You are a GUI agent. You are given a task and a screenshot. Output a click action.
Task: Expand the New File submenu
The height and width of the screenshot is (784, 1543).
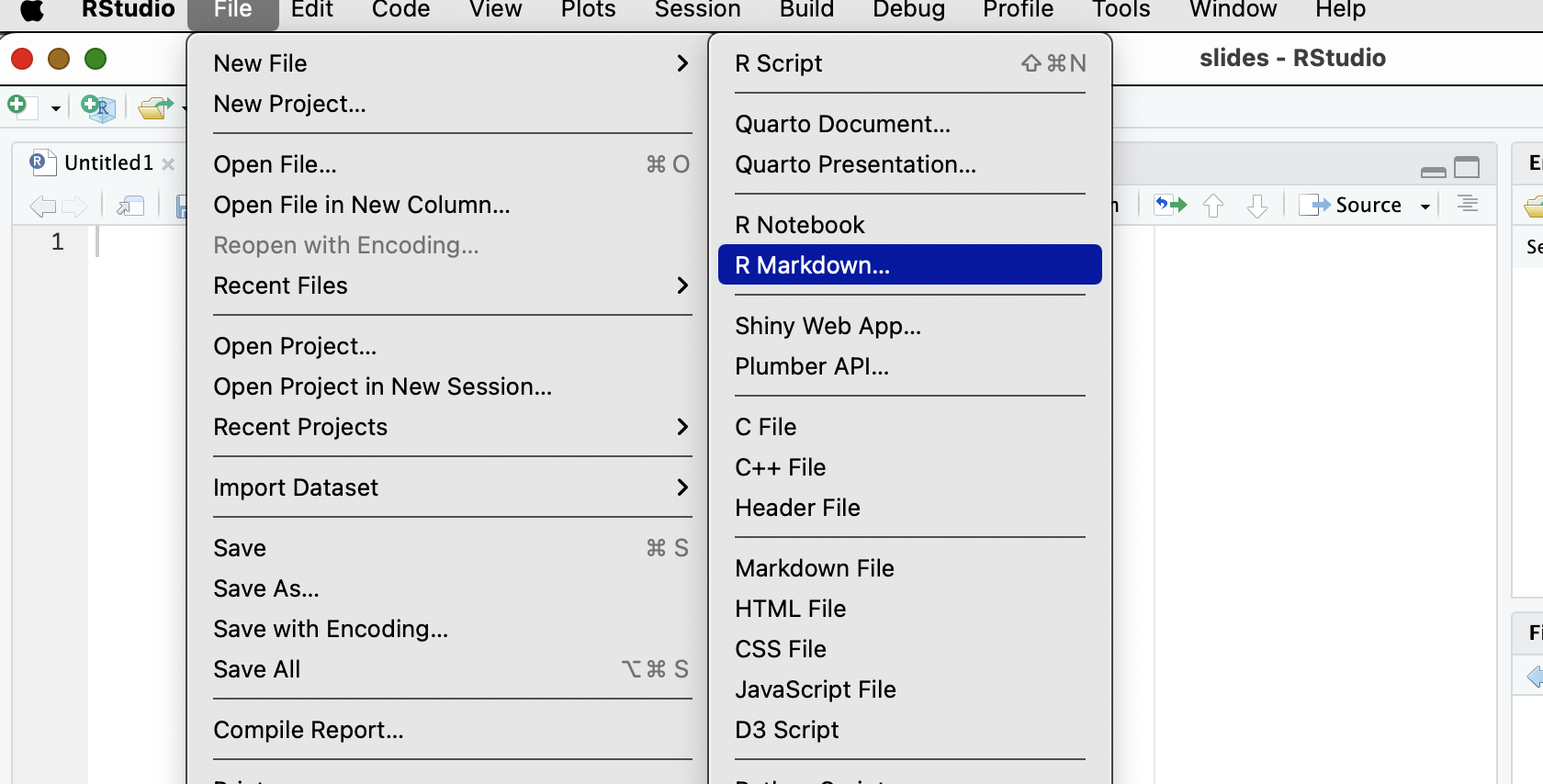(x=452, y=63)
